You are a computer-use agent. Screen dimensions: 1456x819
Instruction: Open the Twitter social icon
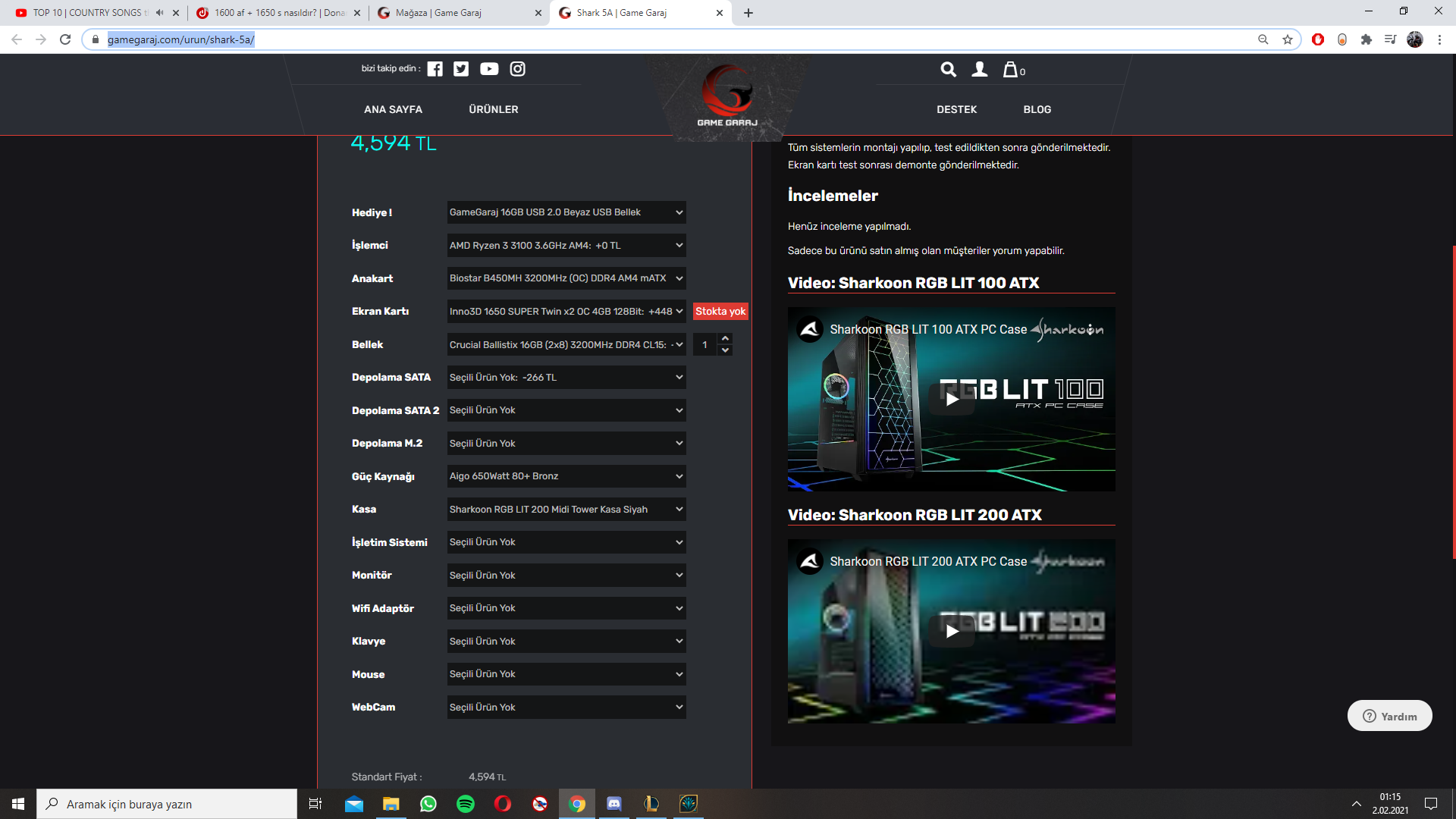[x=461, y=69]
